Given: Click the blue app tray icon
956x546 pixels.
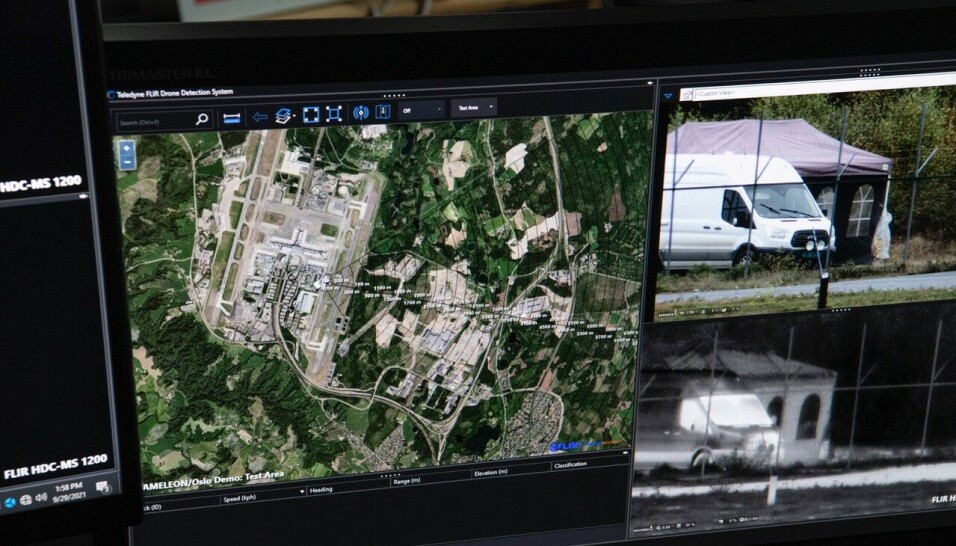Looking at the screenshot, I should 10,503.
